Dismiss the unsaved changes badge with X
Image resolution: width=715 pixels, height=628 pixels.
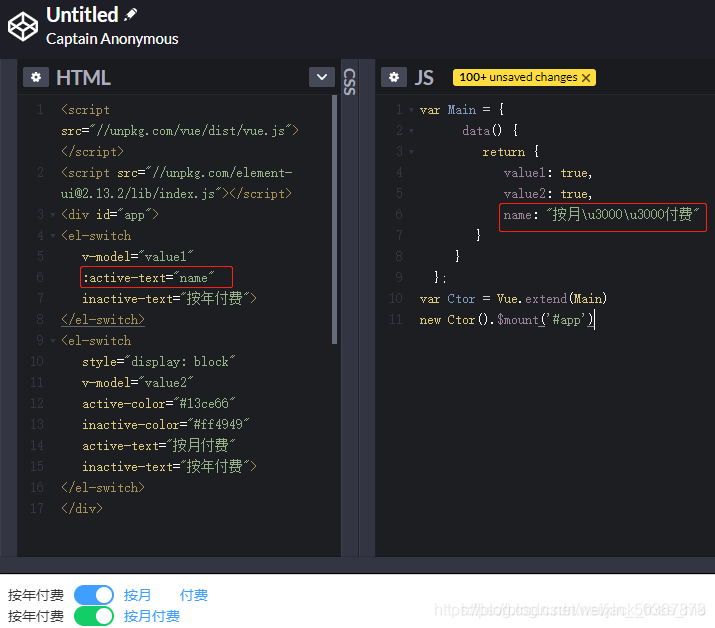click(586, 78)
